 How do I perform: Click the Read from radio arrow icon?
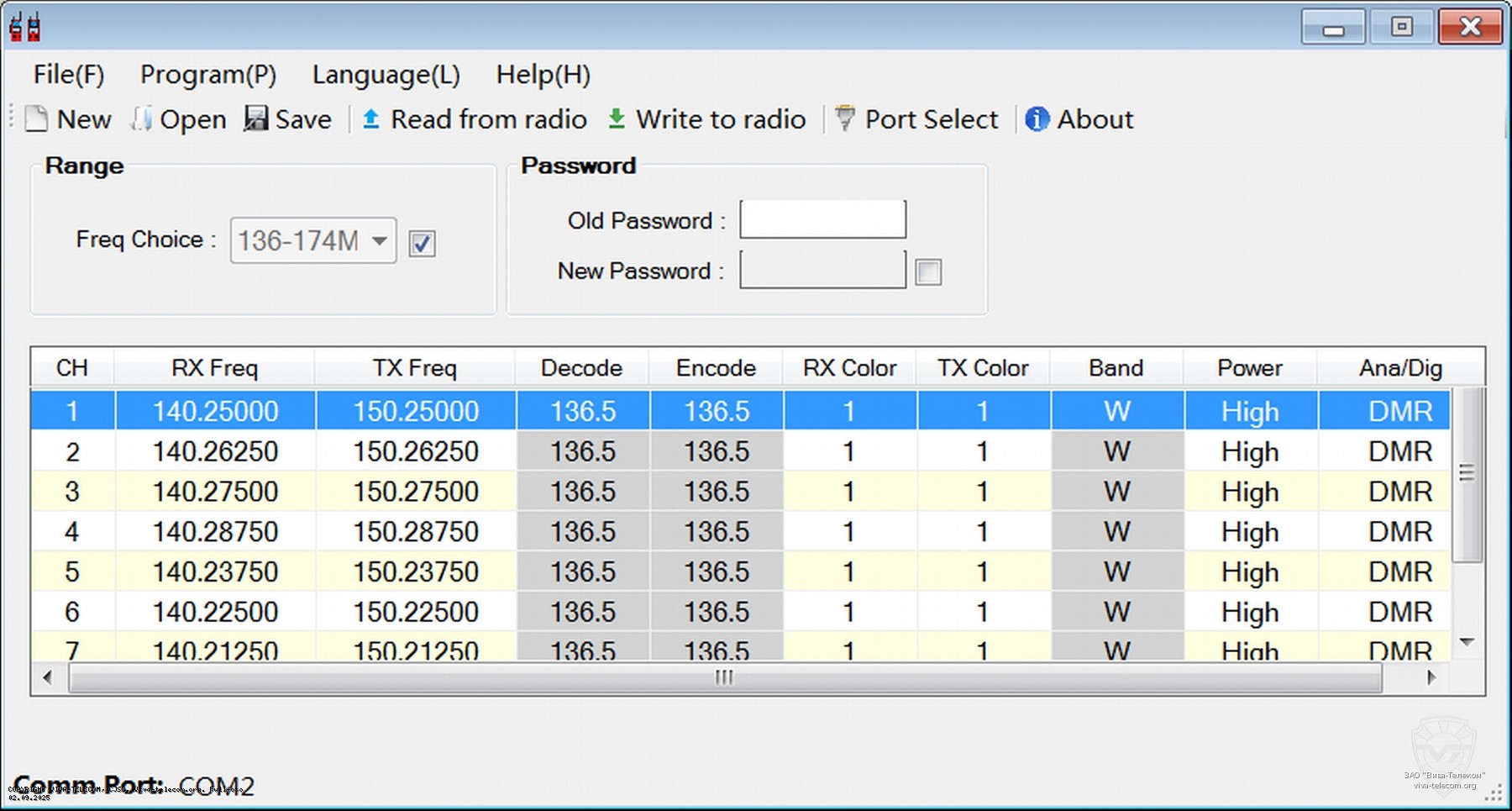(x=370, y=119)
